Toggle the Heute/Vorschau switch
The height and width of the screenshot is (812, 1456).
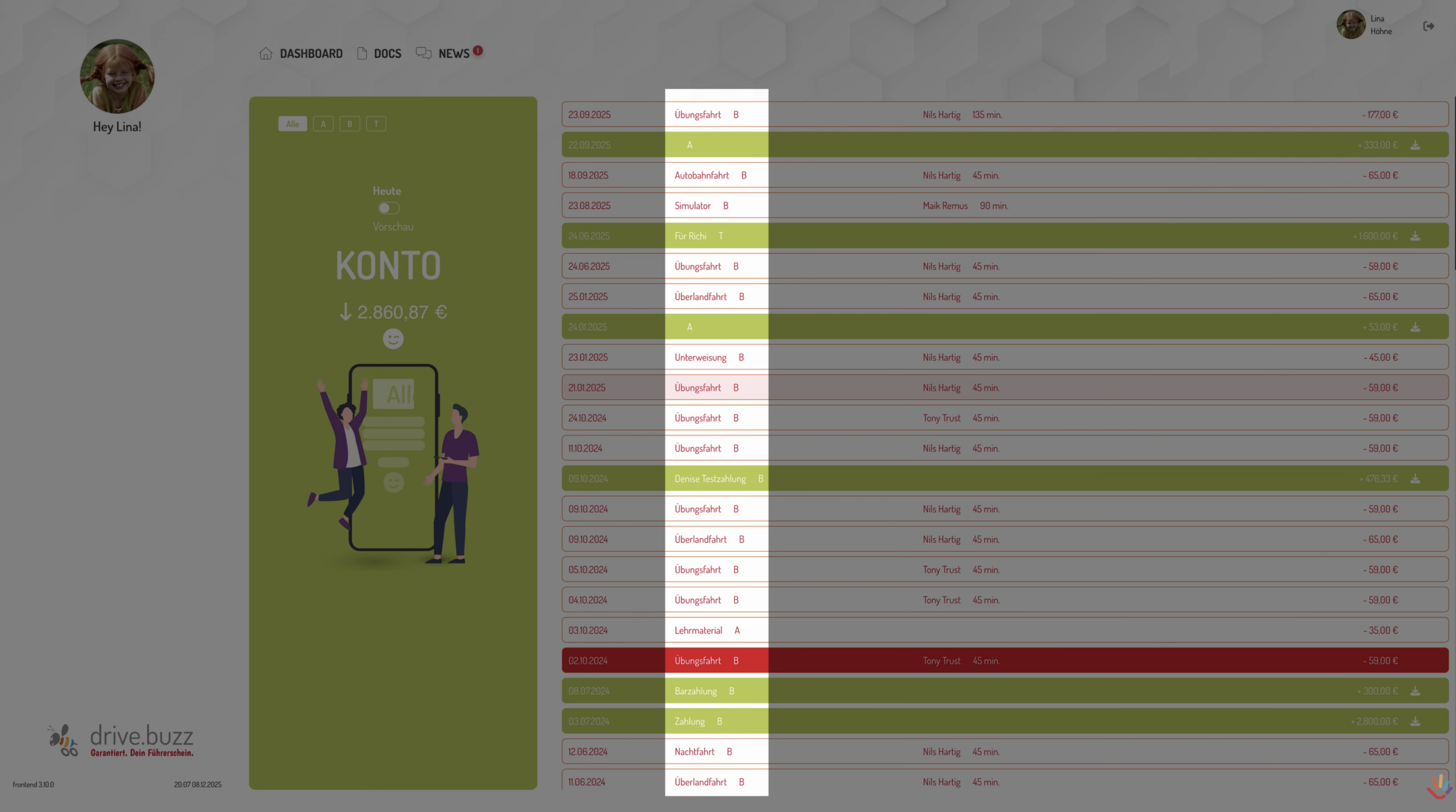pyautogui.click(x=389, y=208)
